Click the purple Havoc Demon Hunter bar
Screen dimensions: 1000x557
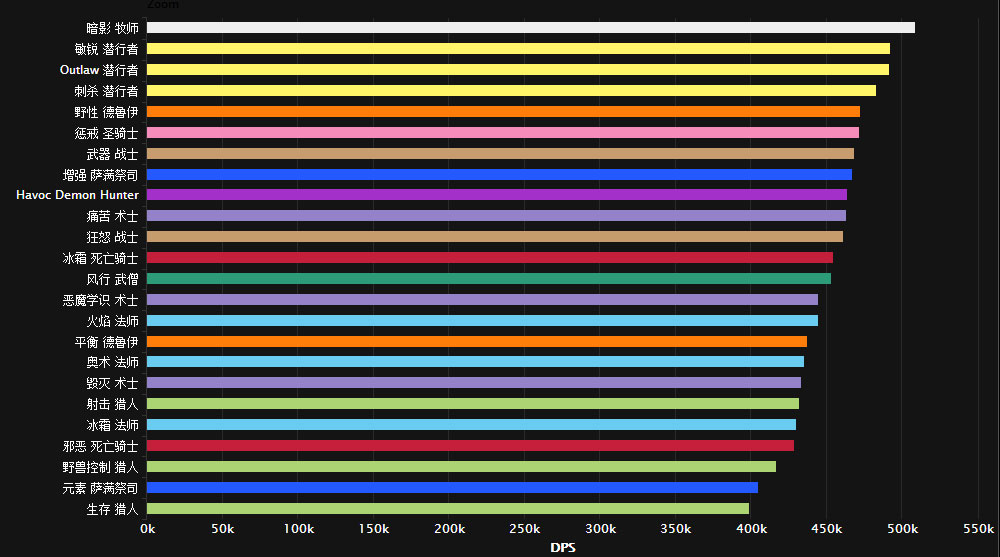(497, 195)
